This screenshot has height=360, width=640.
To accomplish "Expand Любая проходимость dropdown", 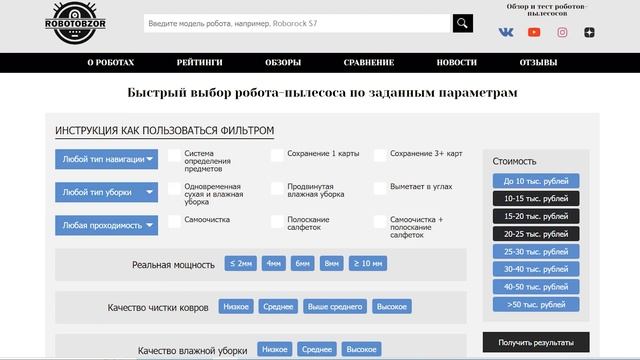I will (107, 225).
